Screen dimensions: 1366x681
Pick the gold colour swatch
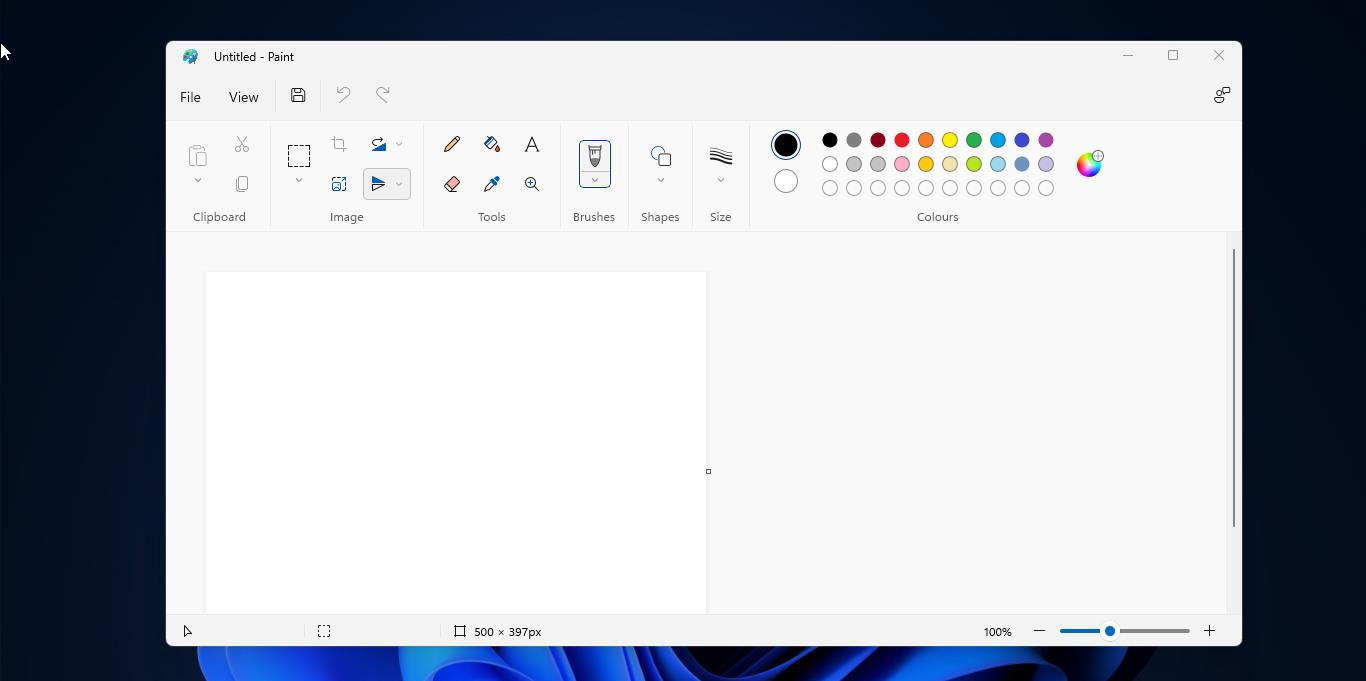tap(926, 164)
